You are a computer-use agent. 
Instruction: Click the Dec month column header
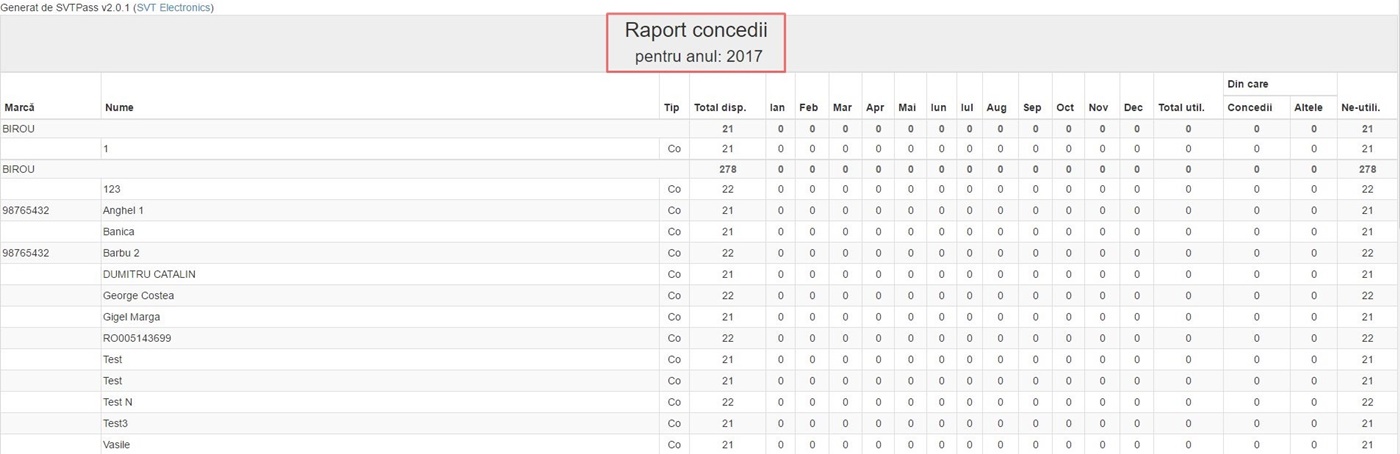pos(1133,107)
